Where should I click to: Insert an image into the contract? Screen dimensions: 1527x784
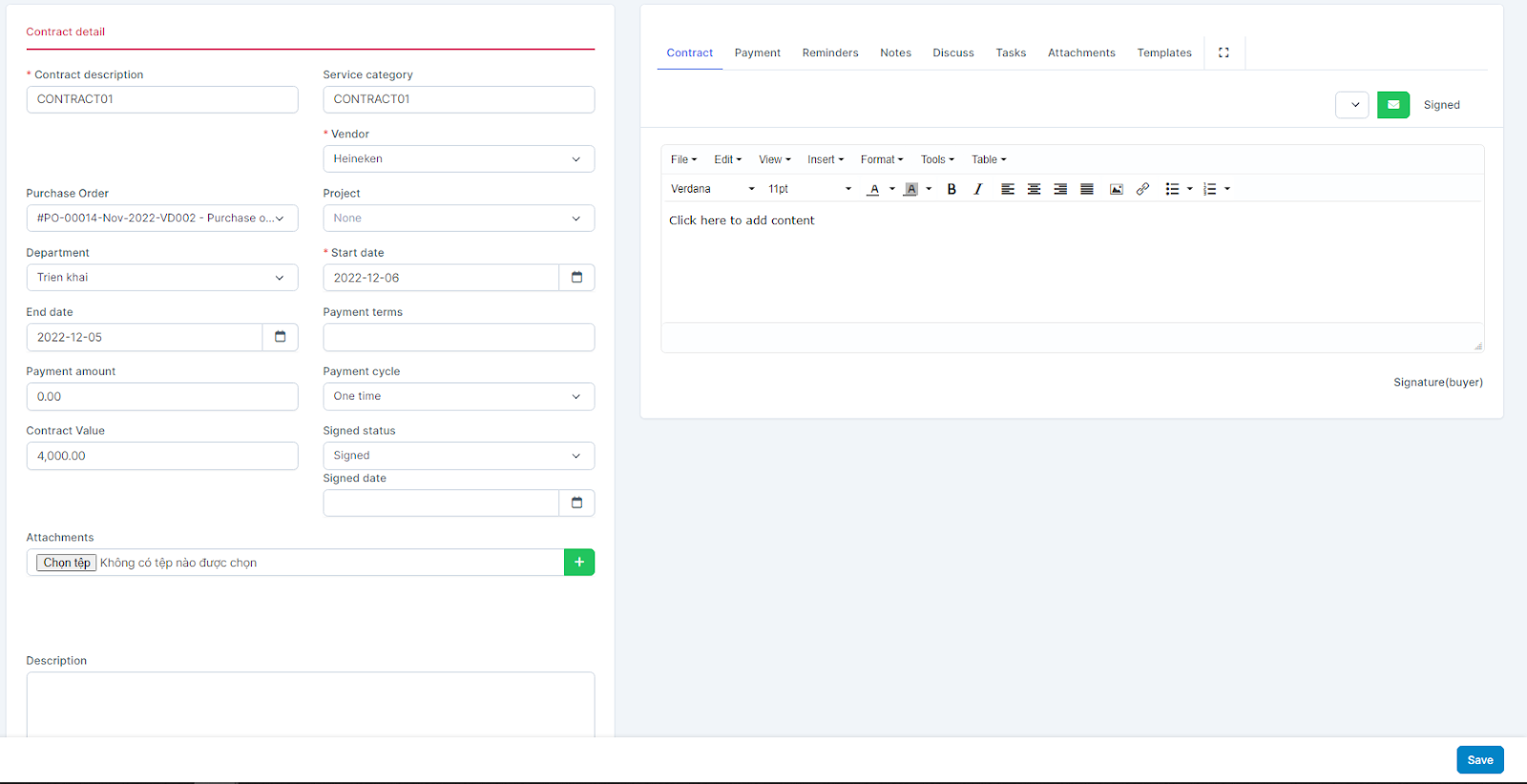(1116, 189)
